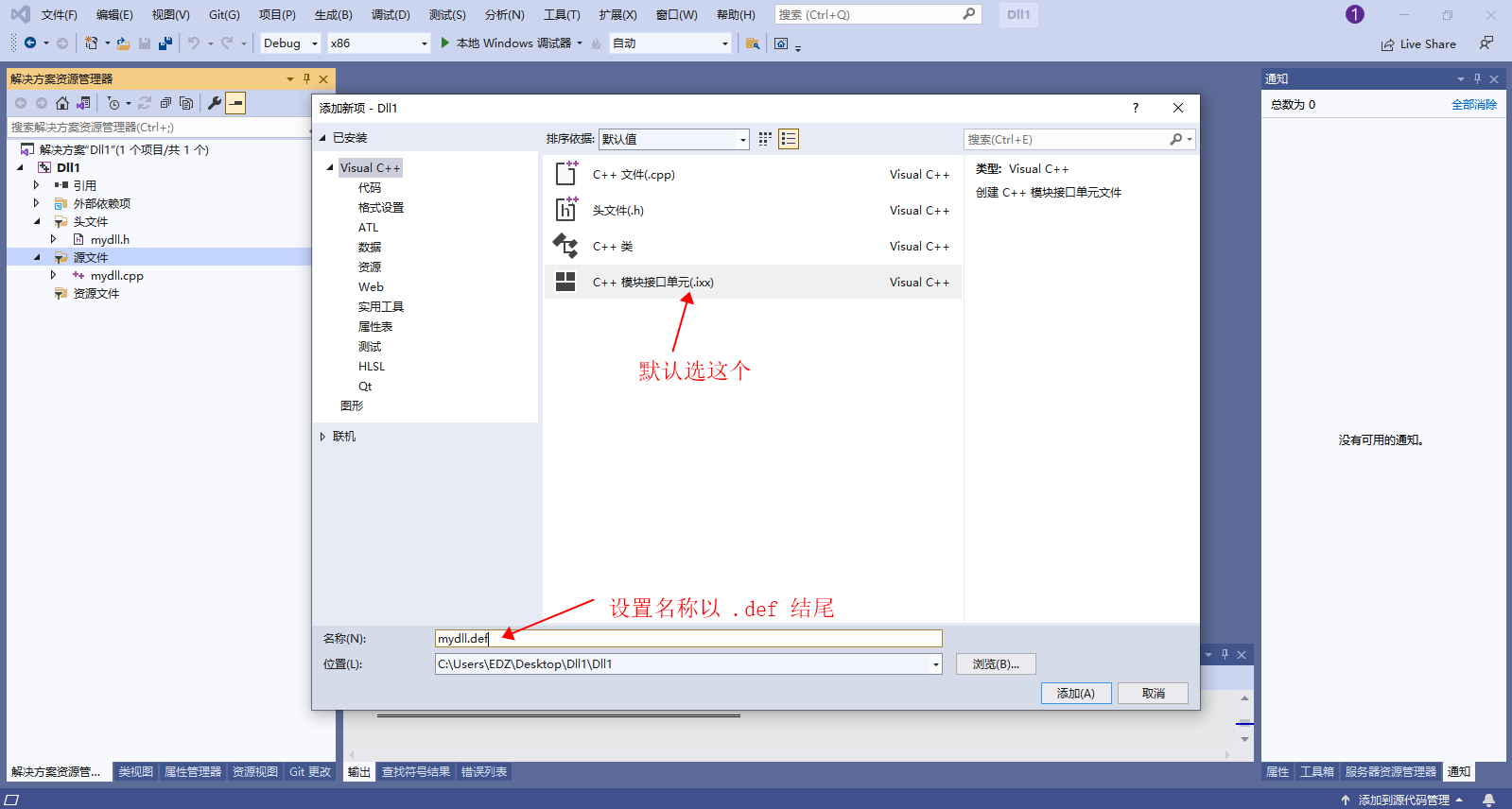Click the 取消 button

pyautogui.click(x=1153, y=693)
